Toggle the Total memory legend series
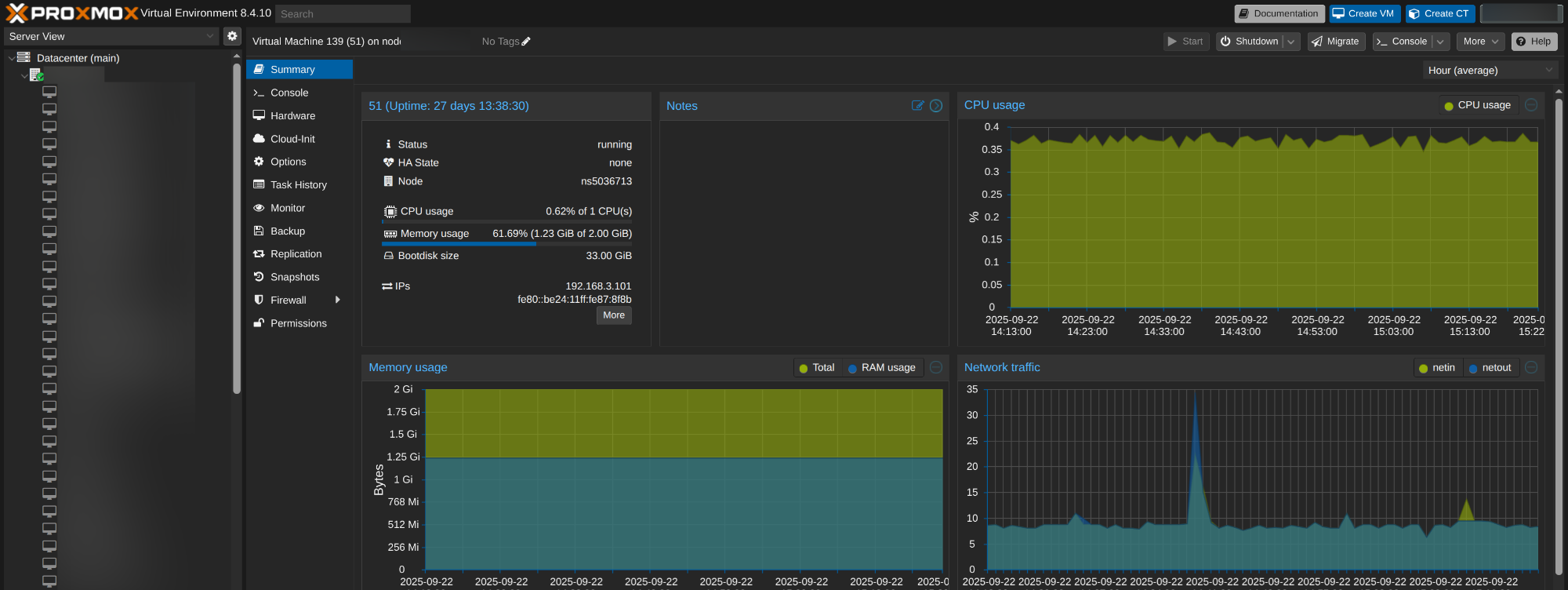 [x=816, y=368]
